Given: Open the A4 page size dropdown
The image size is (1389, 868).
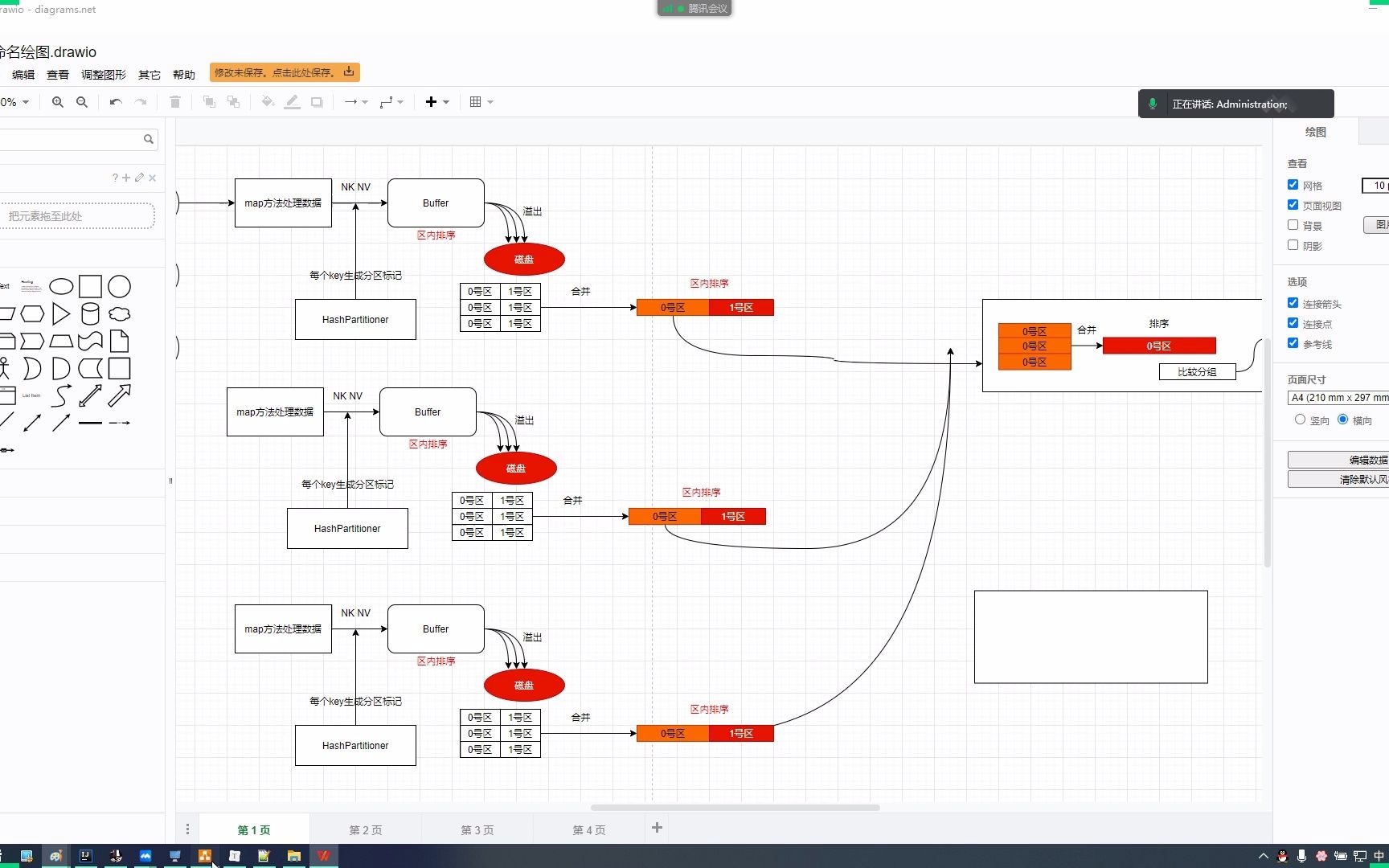Looking at the screenshot, I should click(x=1338, y=398).
